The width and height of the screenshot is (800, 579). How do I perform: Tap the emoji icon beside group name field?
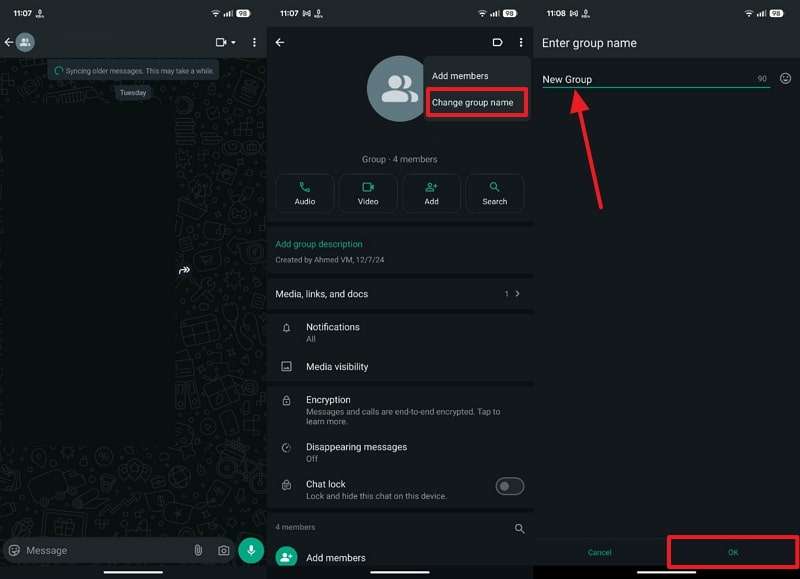pyautogui.click(x=785, y=78)
